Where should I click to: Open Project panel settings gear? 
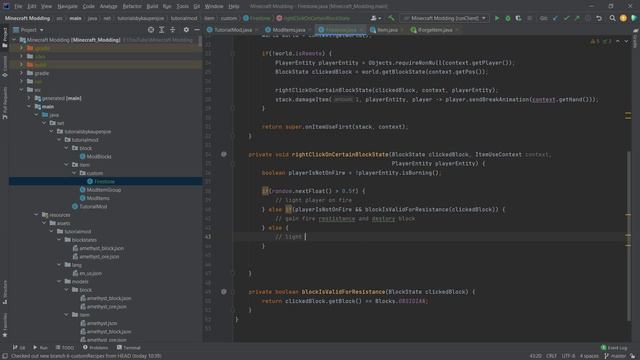tap(186, 30)
